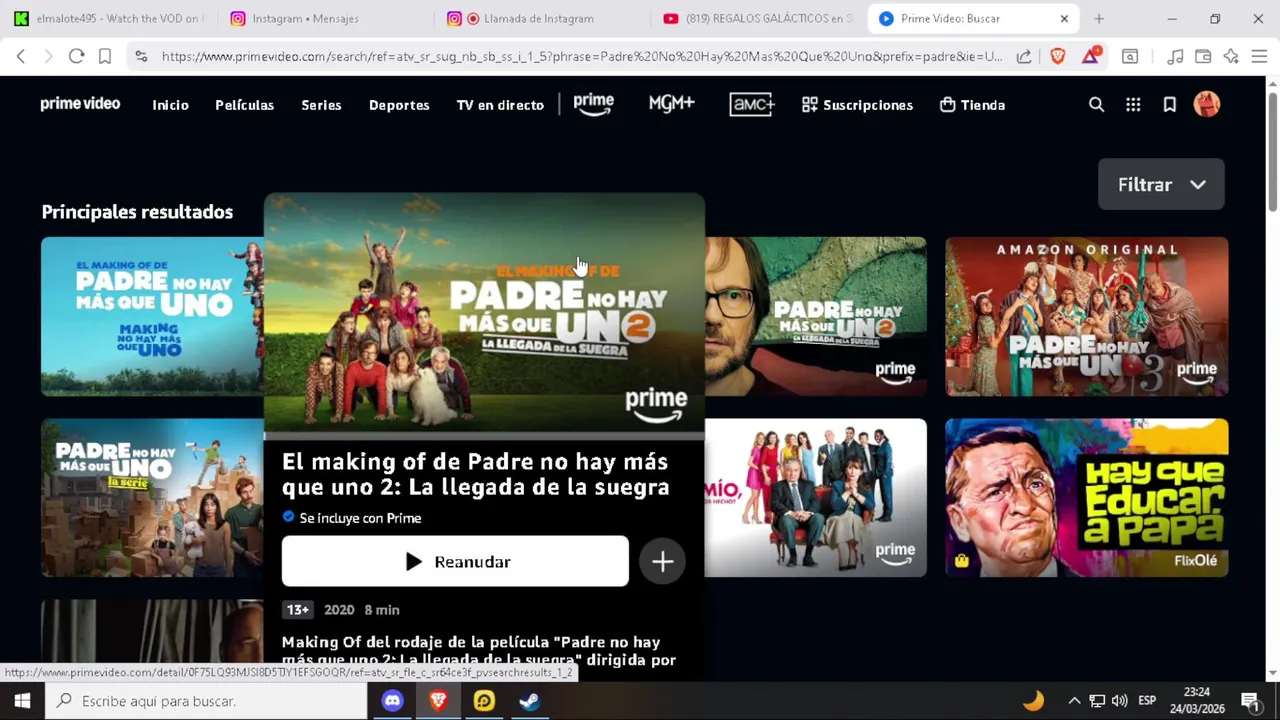Click the browser address bar URL
The width and height of the screenshot is (1280, 720).
(x=581, y=56)
